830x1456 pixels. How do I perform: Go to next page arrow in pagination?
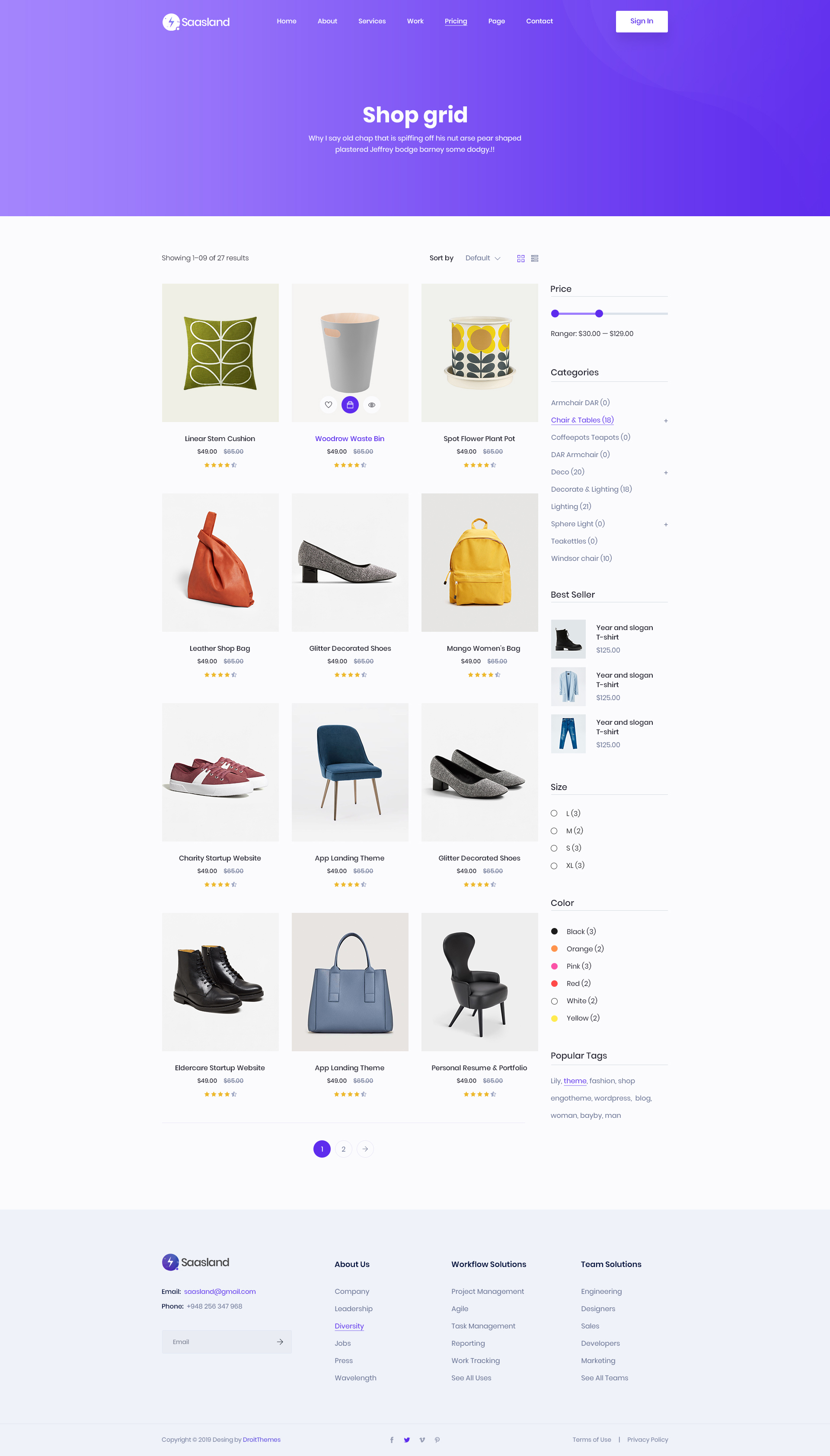point(365,1149)
